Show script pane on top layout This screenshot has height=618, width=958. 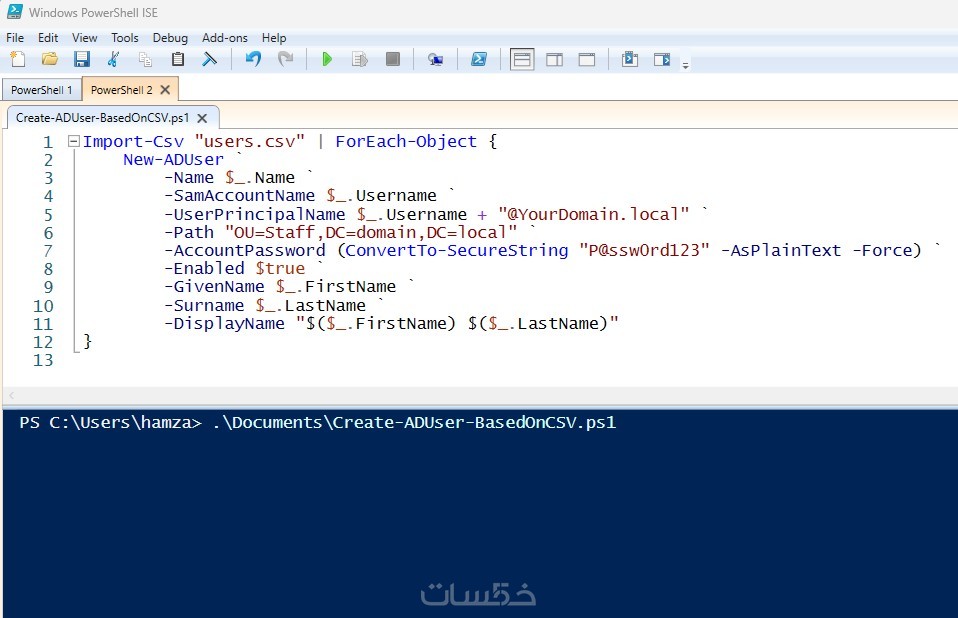click(x=522, y=59)
